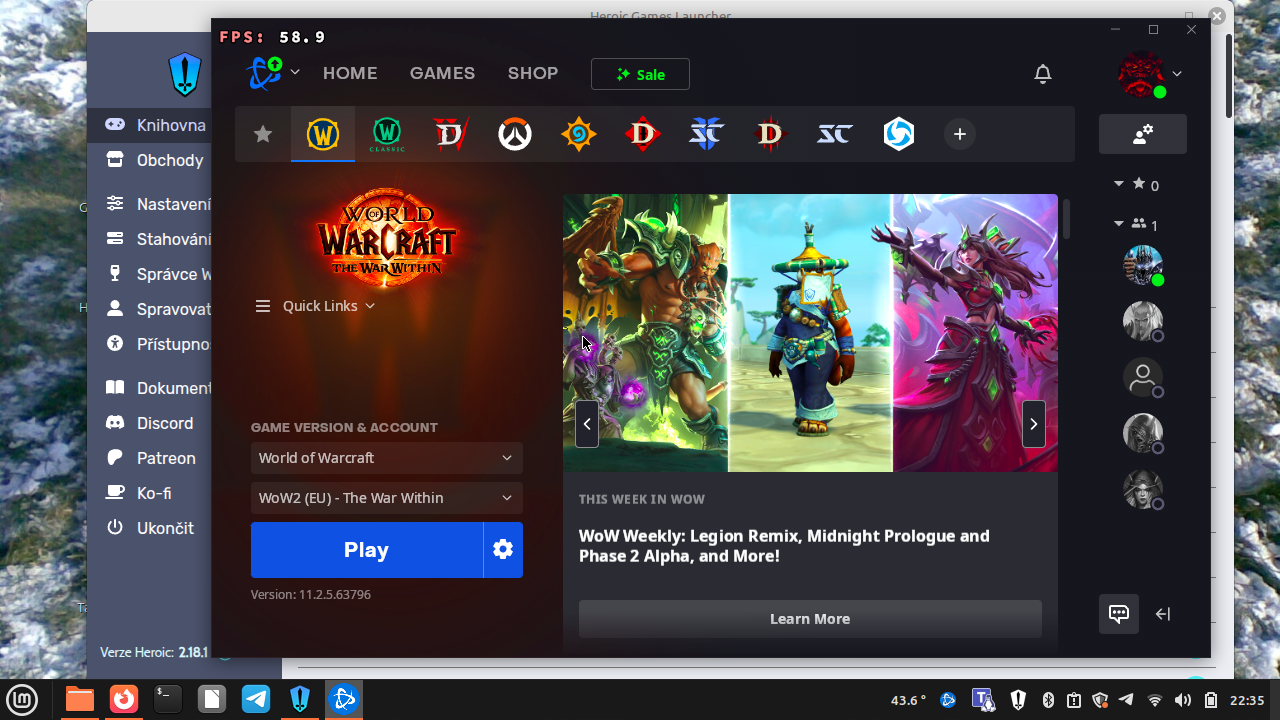Expand the Quick Links dropdown
The width and height of the screenshot is (1280, 720).
(315, 306)
